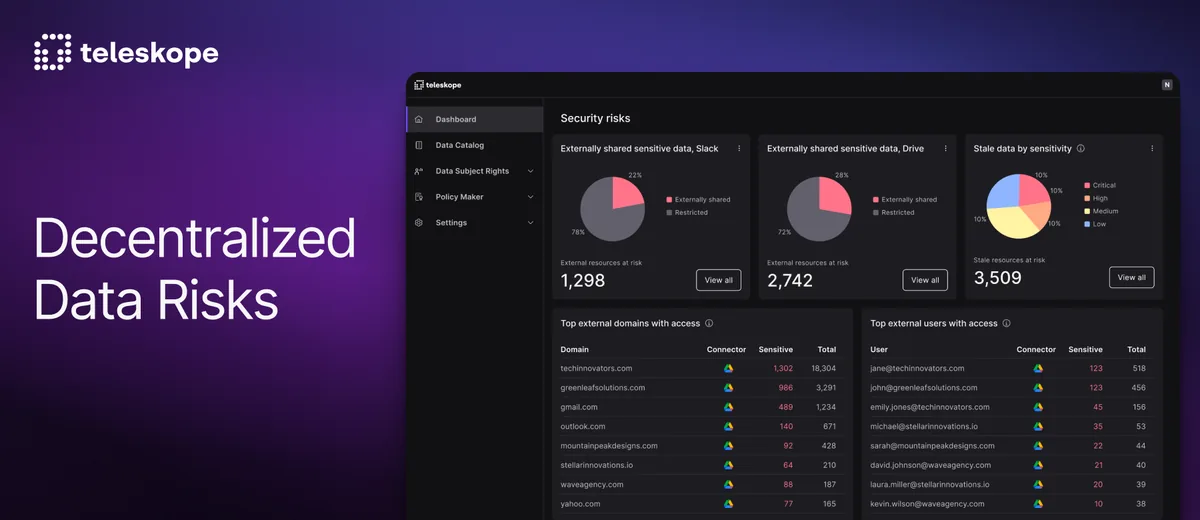This screenshot has height=520, width=1200.
Task: Click Google Drive icon for mountainpeakdesigns.com row
Action: (x=728, y=446)
